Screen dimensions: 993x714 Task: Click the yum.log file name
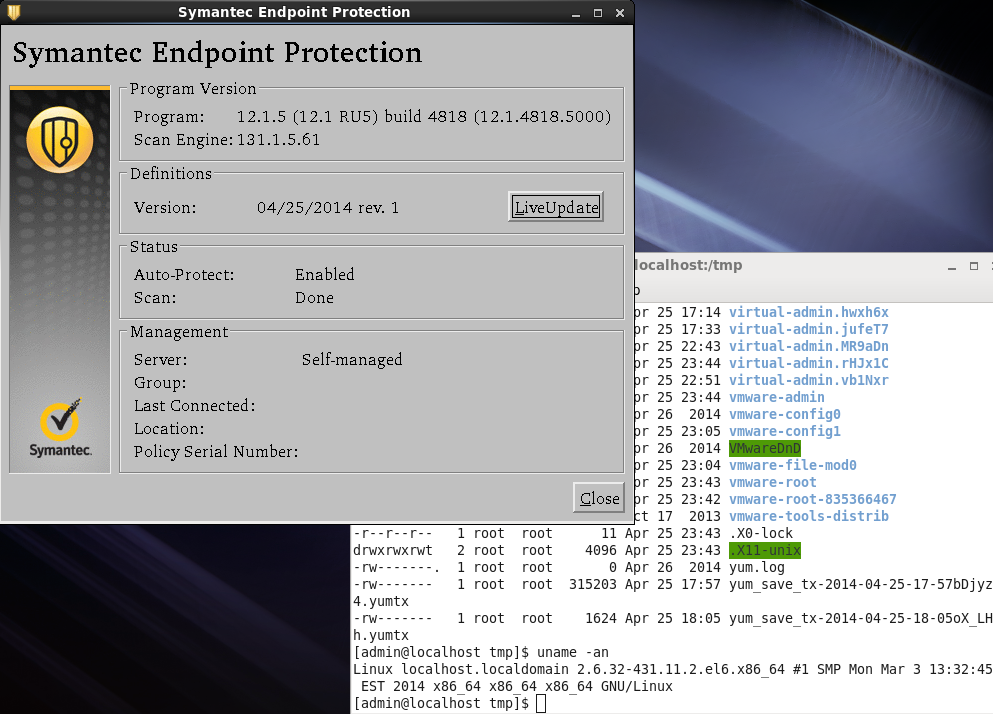[757, 567]
